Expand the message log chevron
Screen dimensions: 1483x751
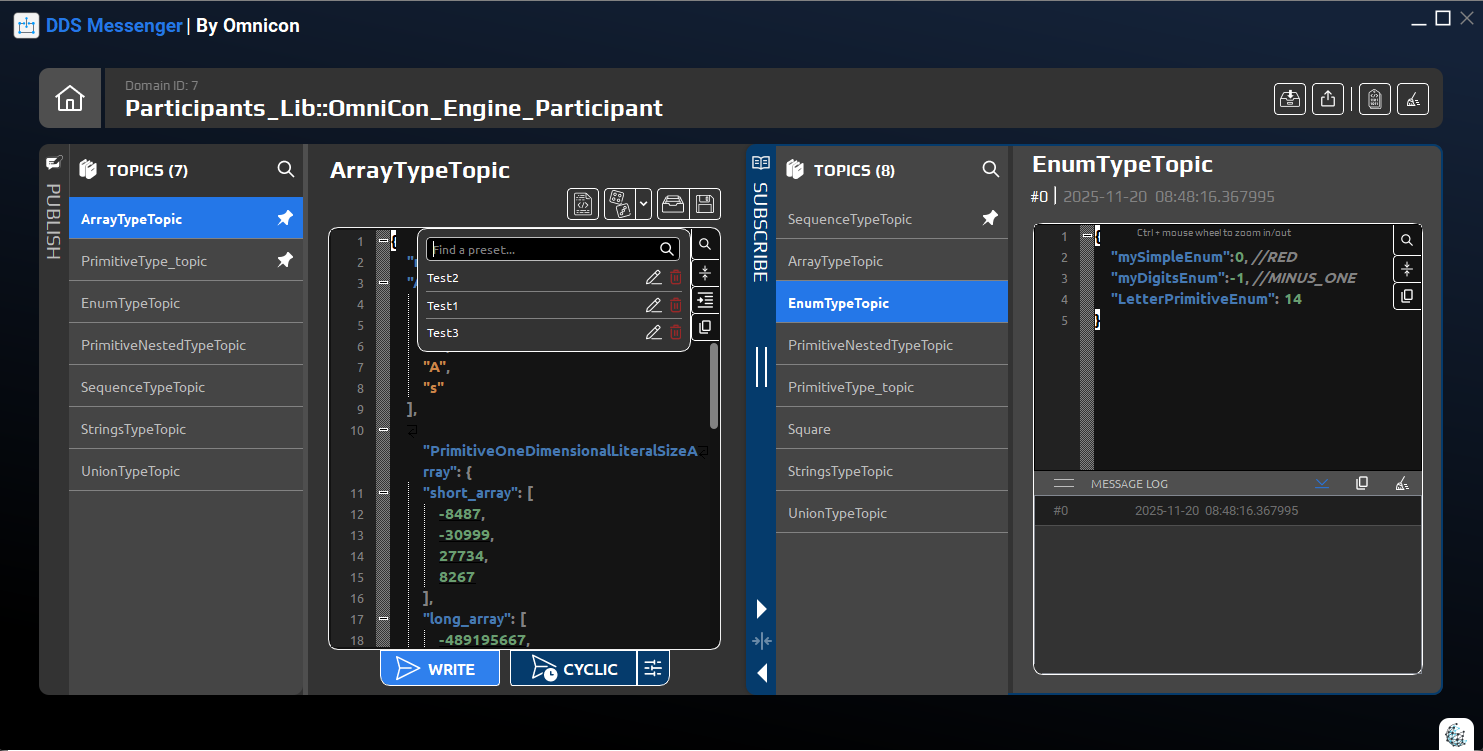[x=1322, y=483]
